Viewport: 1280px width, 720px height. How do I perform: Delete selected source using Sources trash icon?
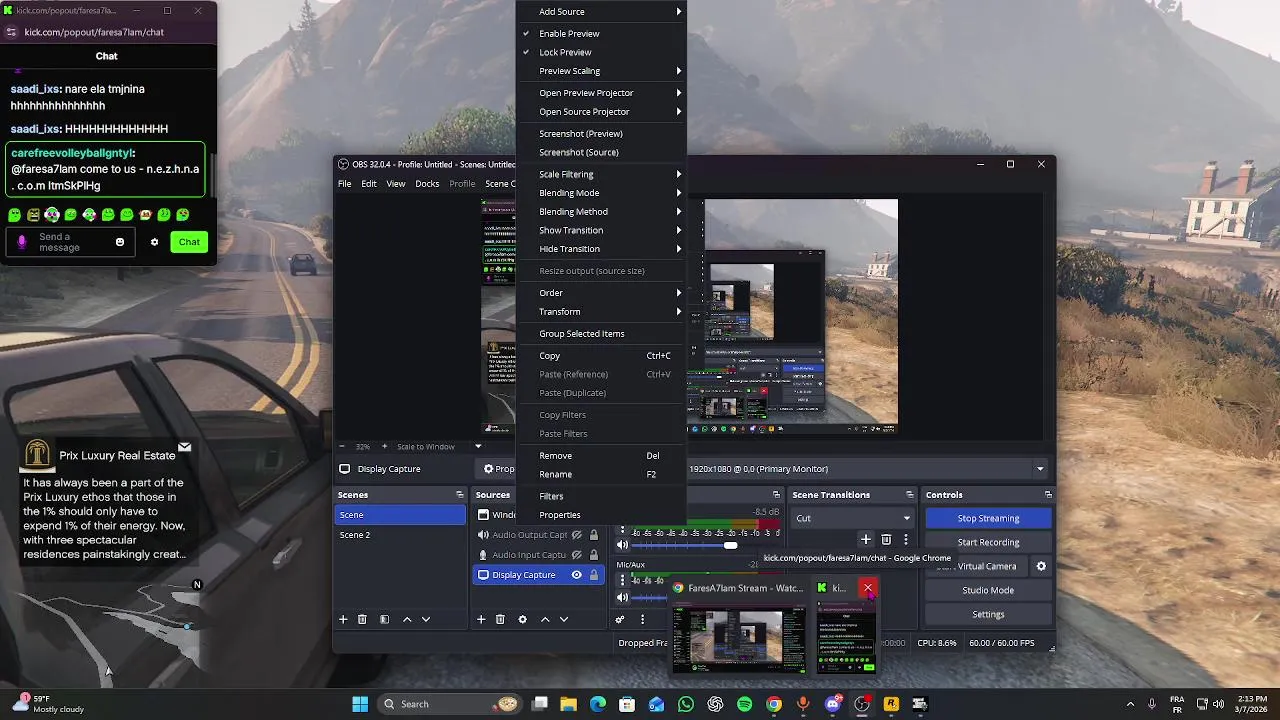pos(500,619)
